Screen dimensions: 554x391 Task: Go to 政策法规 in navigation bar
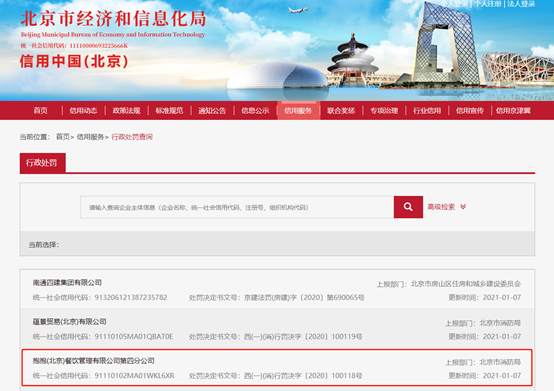click(x=126, y=111)
